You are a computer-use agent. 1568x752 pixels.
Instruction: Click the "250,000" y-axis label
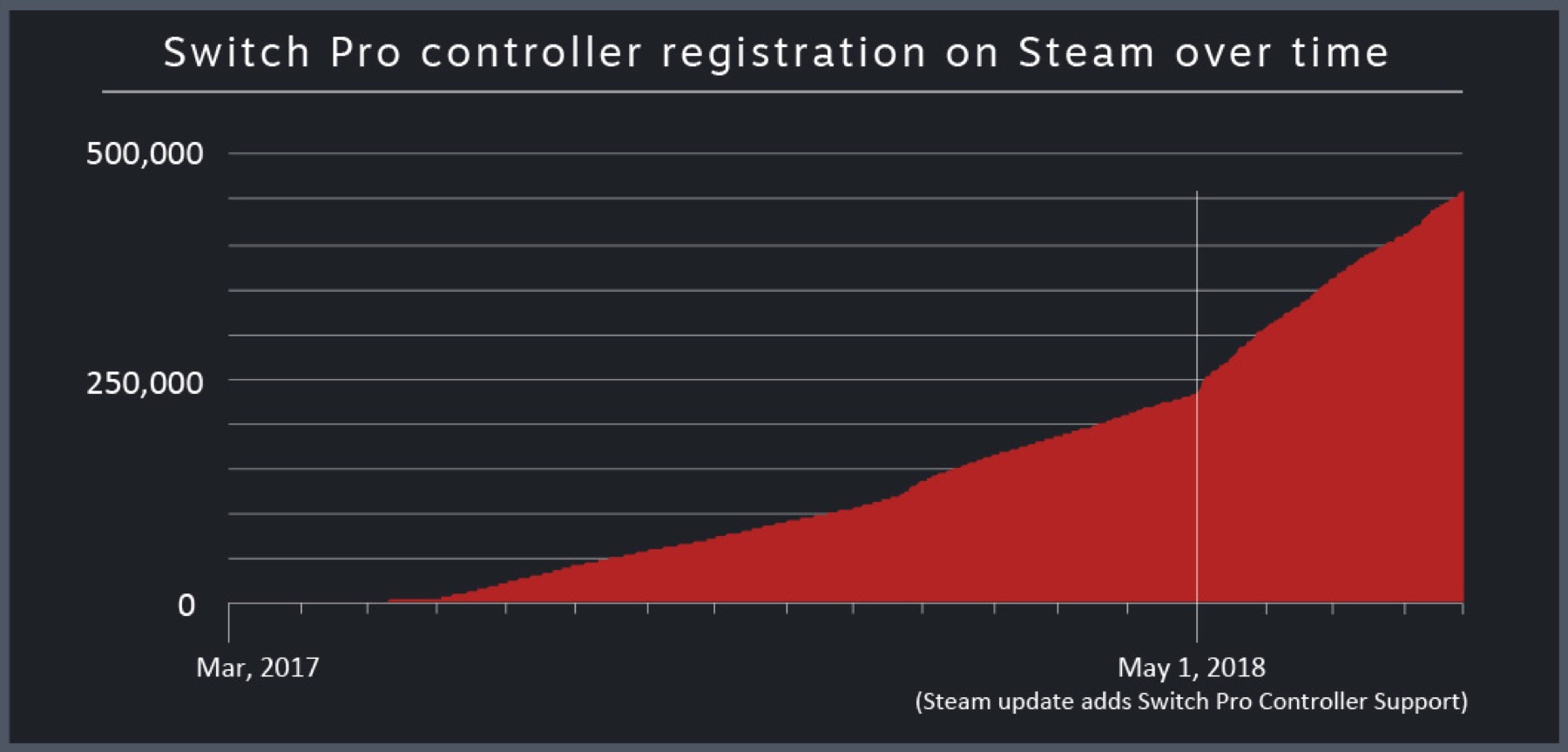(x=145, y=383)
